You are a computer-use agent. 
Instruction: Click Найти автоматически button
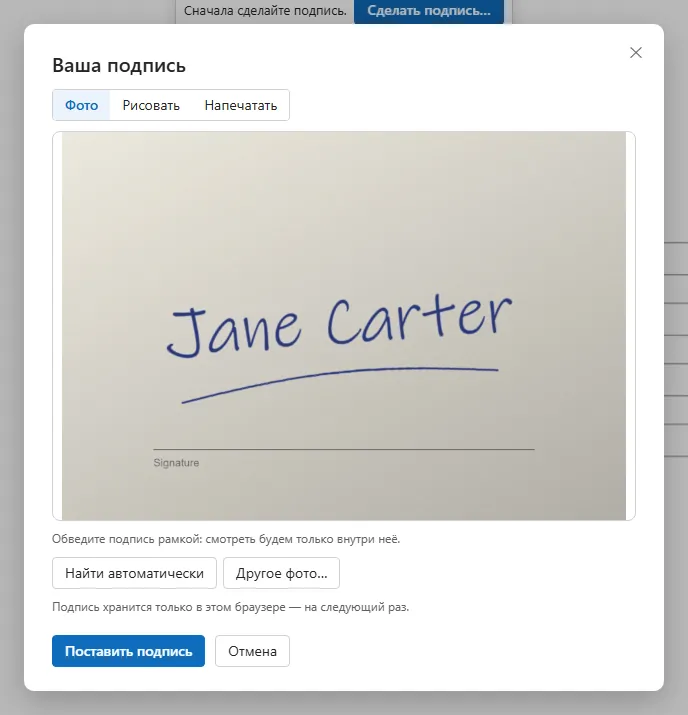click(134, 573)
